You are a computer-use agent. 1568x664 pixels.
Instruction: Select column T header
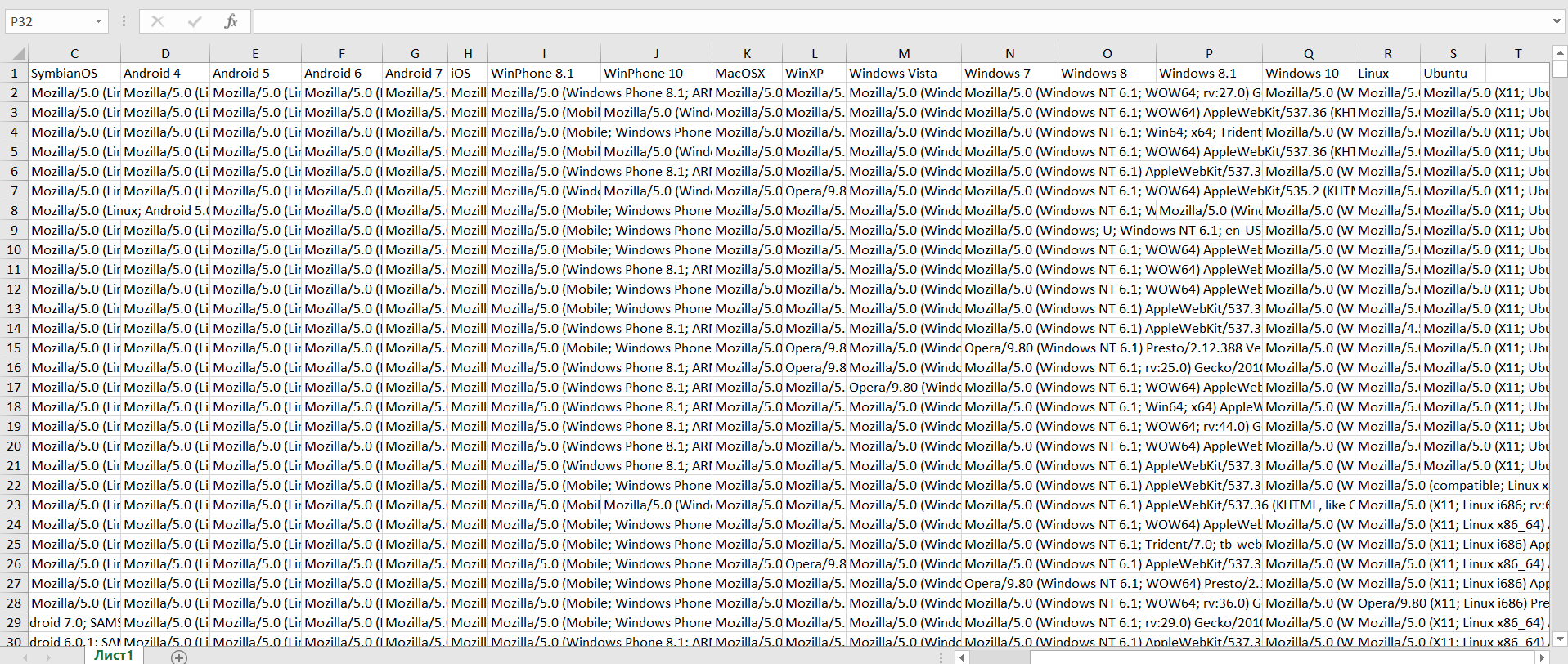tap(1518, 54)
